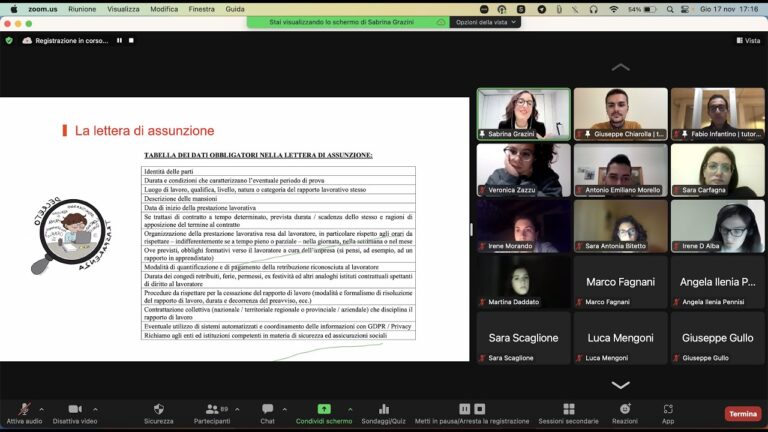Viewport: 768px width, 432px height.
Task: Expand video options arrow next to Disattiva video
Action: click(96, 409)
